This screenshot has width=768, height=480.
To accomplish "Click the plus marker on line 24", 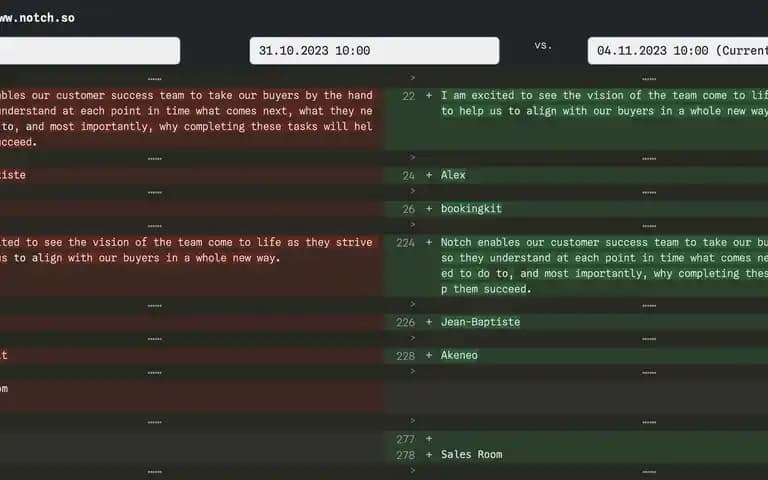I will click(x=429, y=175).
